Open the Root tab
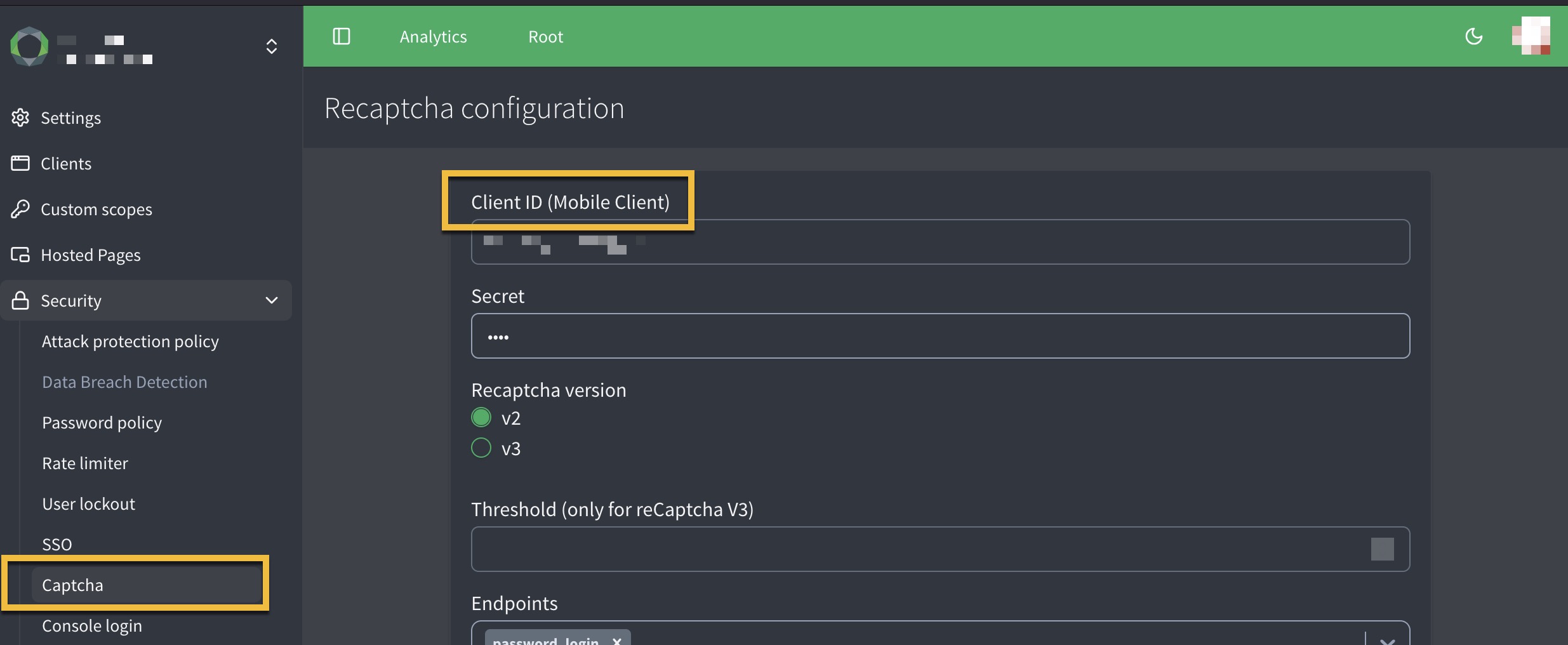1568x645 pixels. 546,37
